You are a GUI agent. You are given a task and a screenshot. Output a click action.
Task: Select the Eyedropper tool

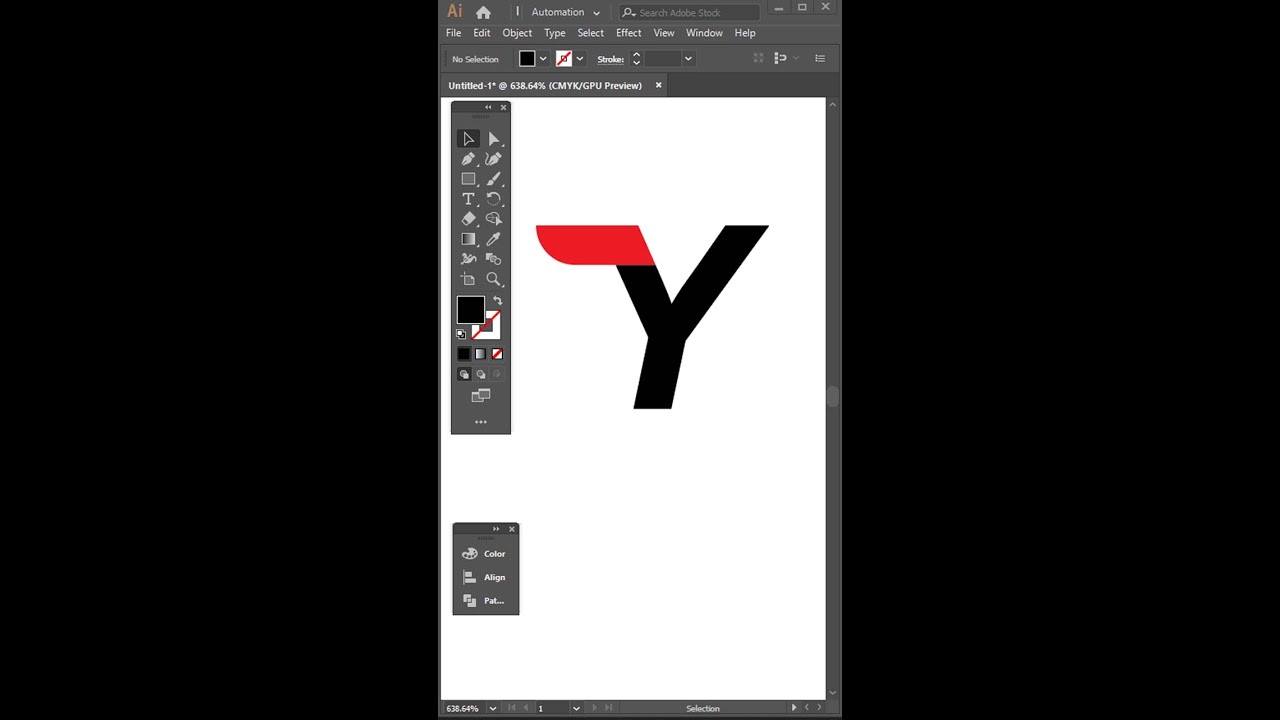493,239
